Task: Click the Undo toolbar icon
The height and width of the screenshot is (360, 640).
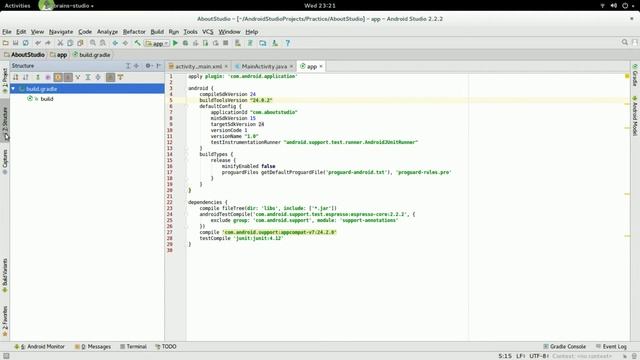Action: coord(38,43)
